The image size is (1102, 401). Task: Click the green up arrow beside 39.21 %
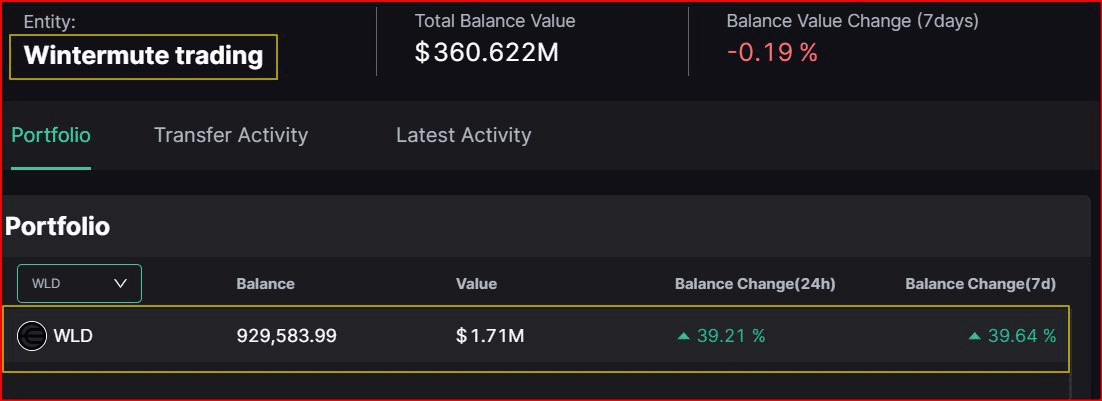click(683, 337)
